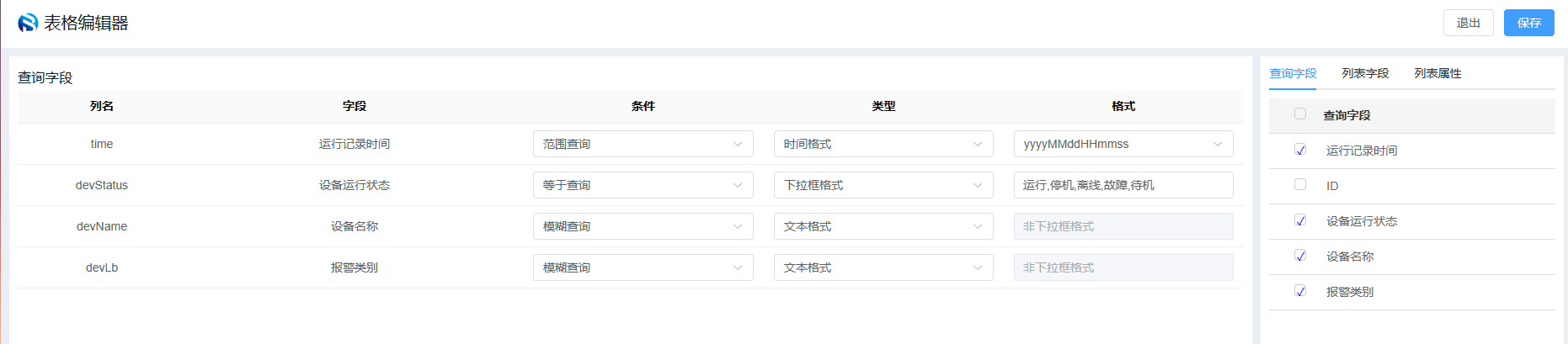
Task: Enable the ID field checkbox
Action: pyautogui.click(x=1300, y=185)
